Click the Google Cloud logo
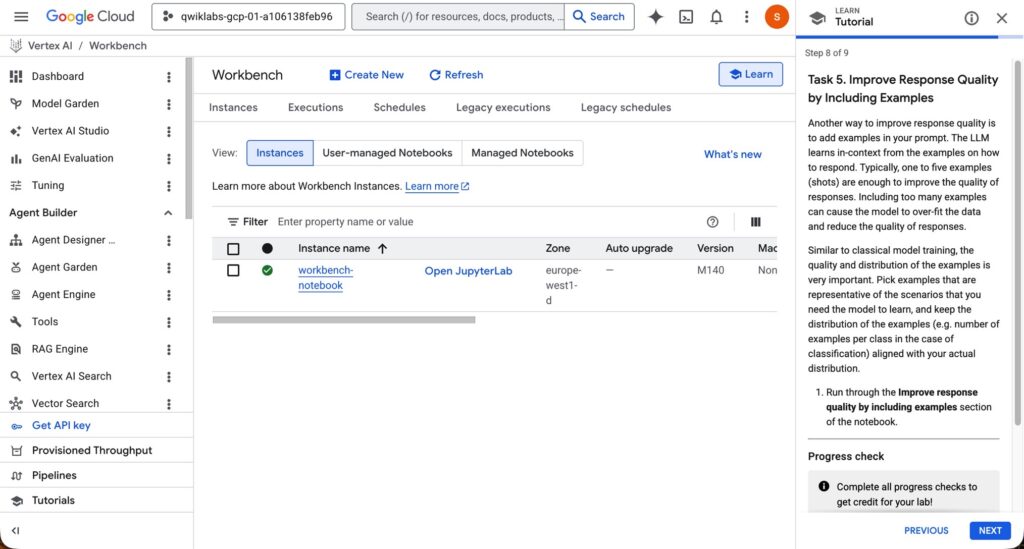 point(90,16)
